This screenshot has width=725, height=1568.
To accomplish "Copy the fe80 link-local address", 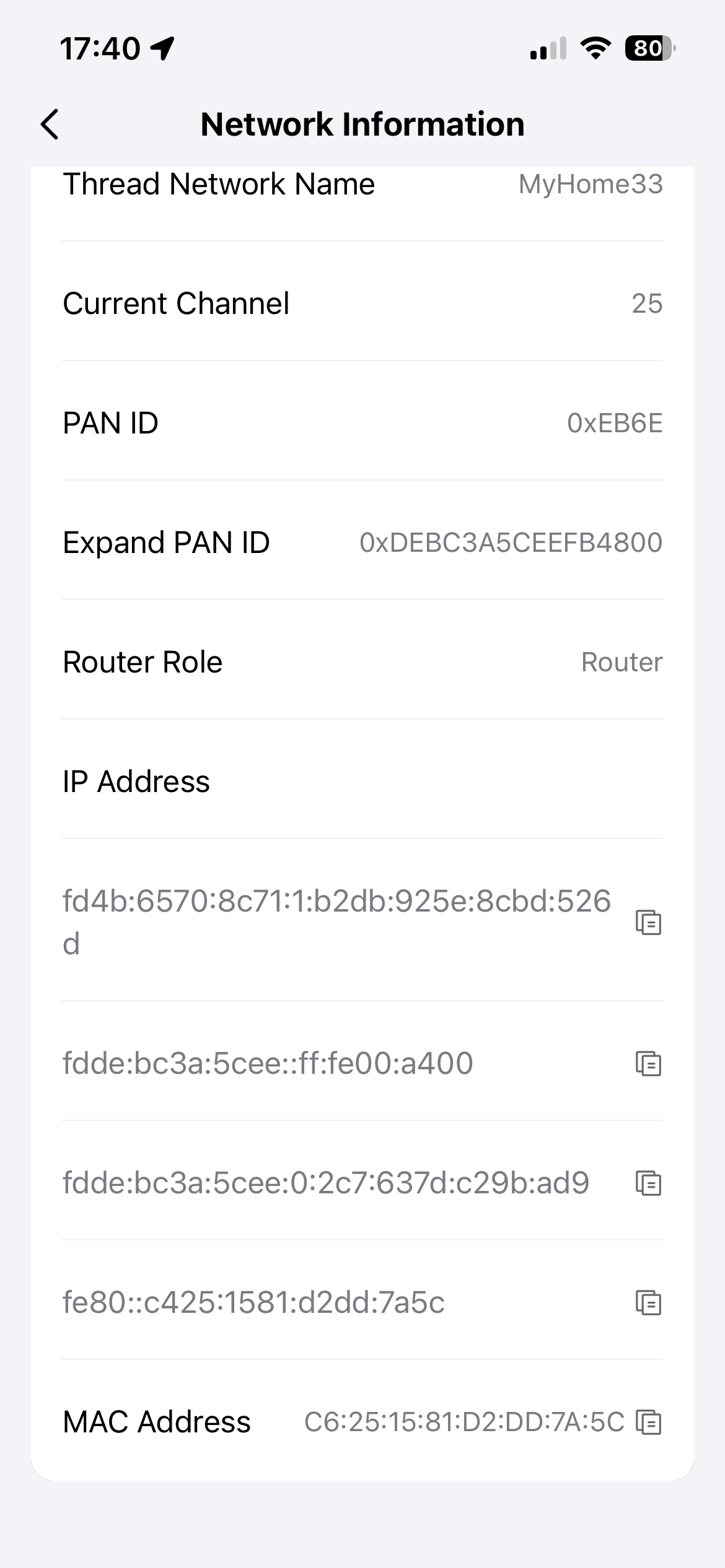I will tap(648, 1303).
